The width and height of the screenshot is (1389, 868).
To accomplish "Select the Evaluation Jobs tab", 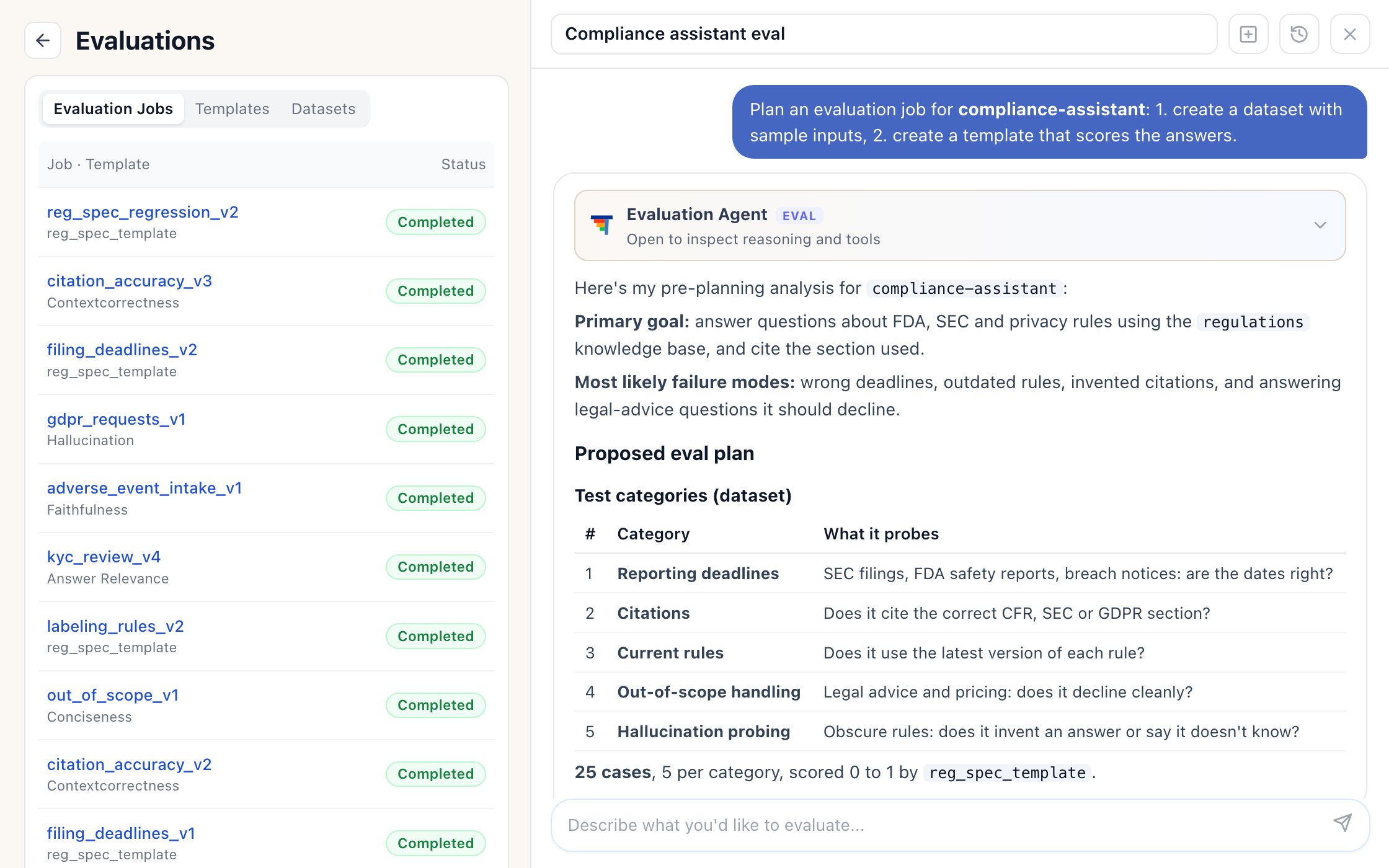I will tap(113, 108).
